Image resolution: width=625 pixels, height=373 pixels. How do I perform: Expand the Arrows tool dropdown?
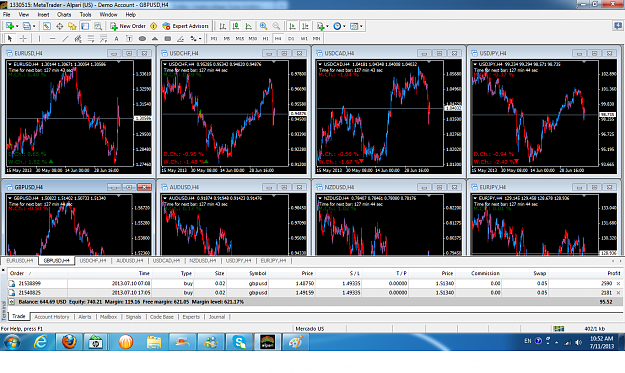pos(200,39)
